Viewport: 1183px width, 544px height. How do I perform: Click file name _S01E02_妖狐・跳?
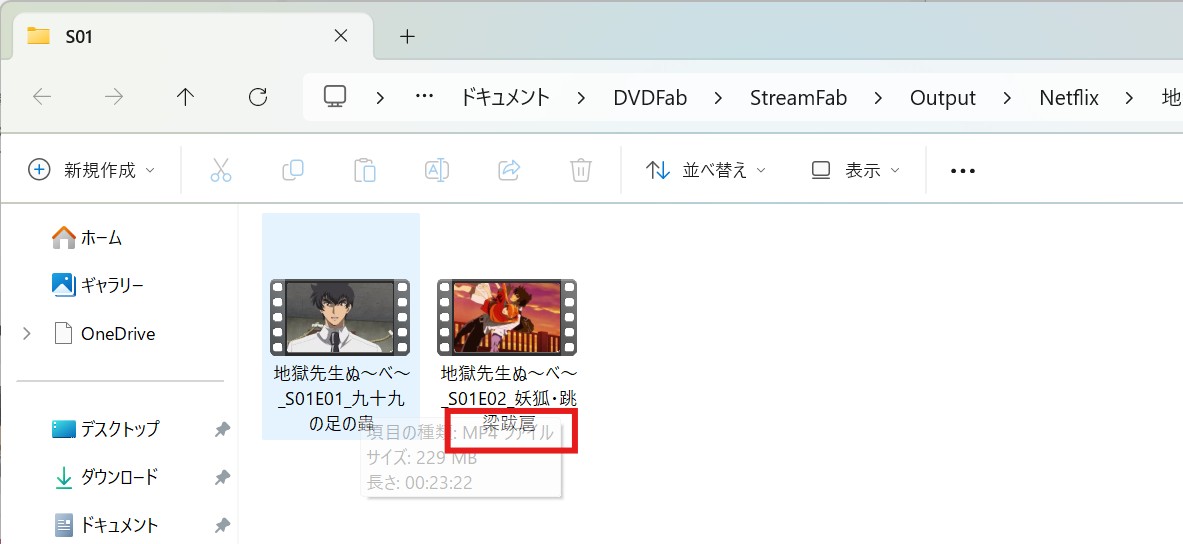[x=509, y=398]
